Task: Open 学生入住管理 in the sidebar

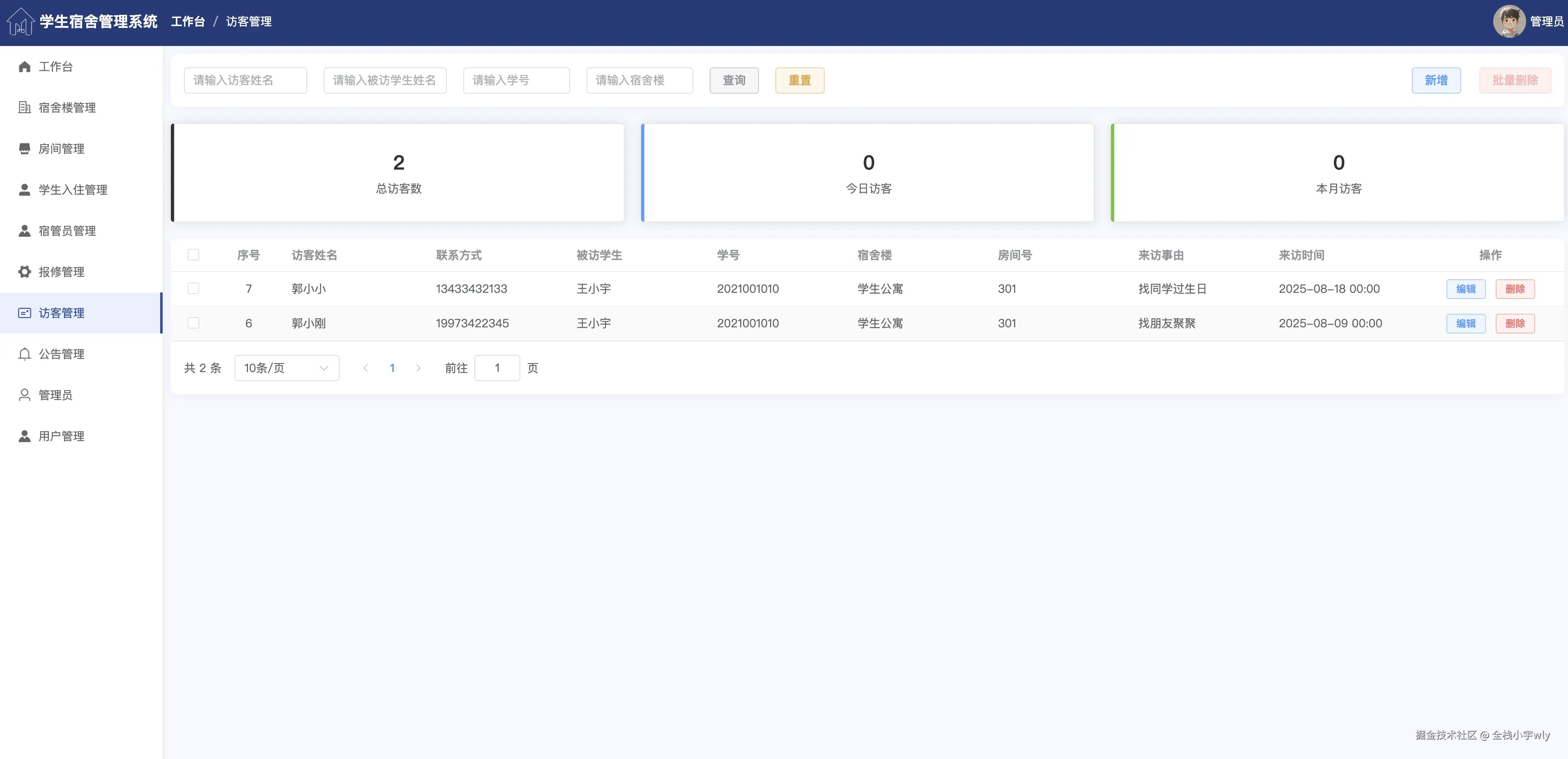Action: click(x=72, y=190)
